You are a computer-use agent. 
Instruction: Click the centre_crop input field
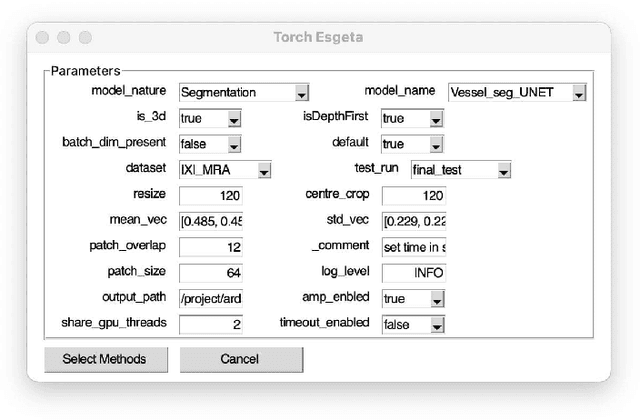pos(413,196)
